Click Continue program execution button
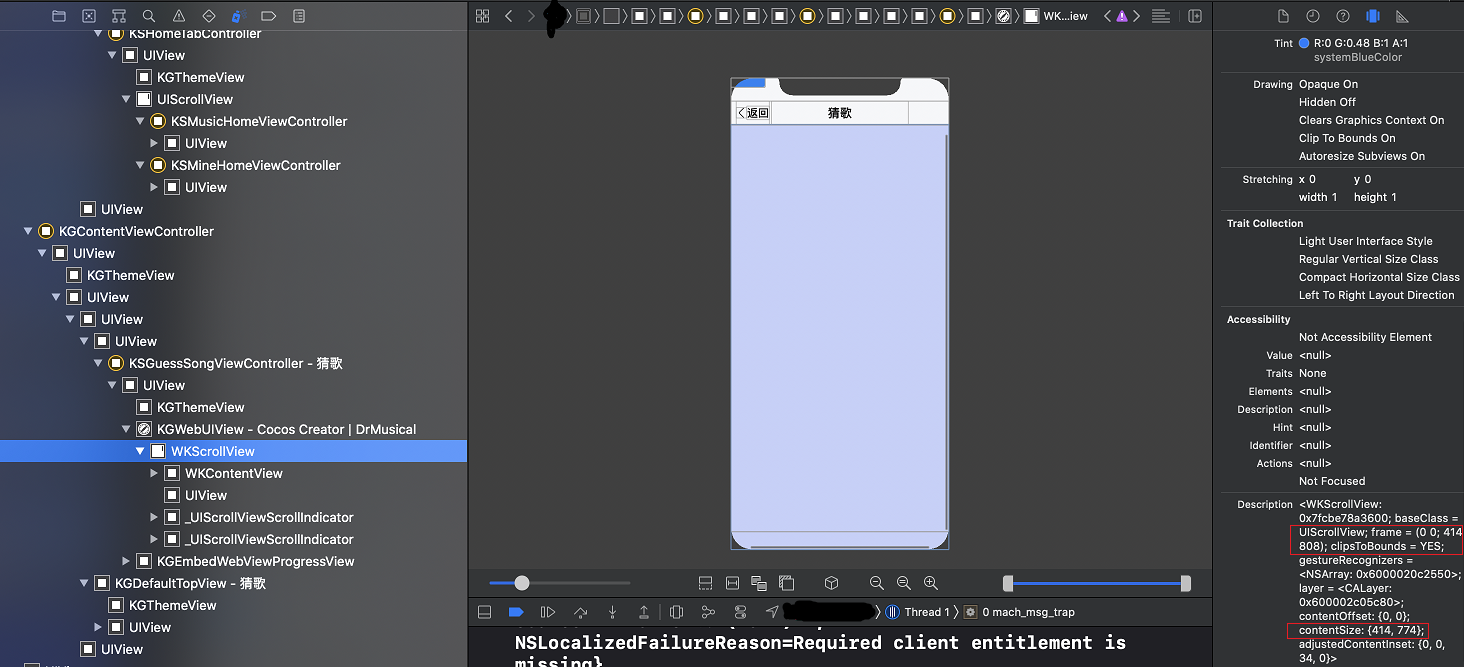This screenshot has height=667, width=1464. (x=548, y=612)
